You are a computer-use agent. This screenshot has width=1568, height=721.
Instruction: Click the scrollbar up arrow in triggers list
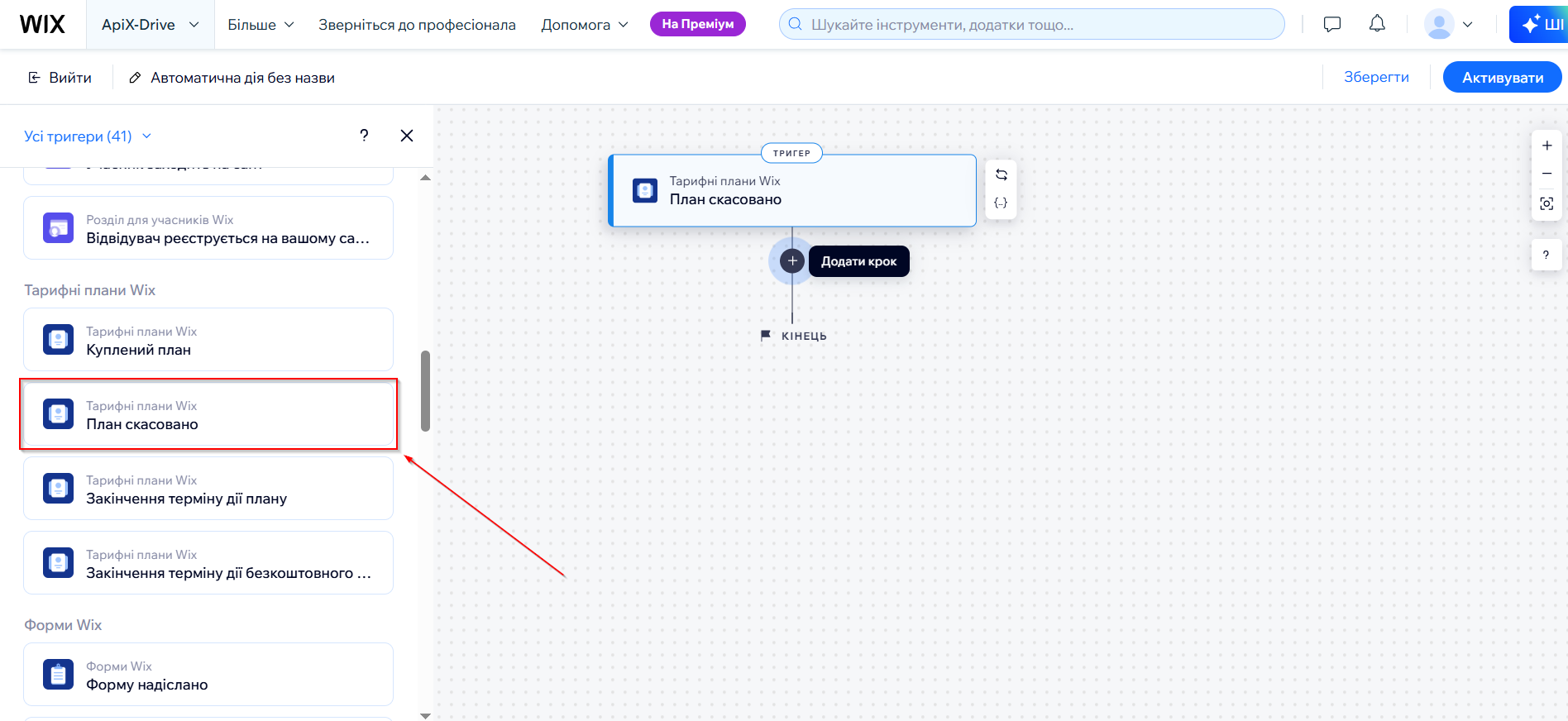425,178
